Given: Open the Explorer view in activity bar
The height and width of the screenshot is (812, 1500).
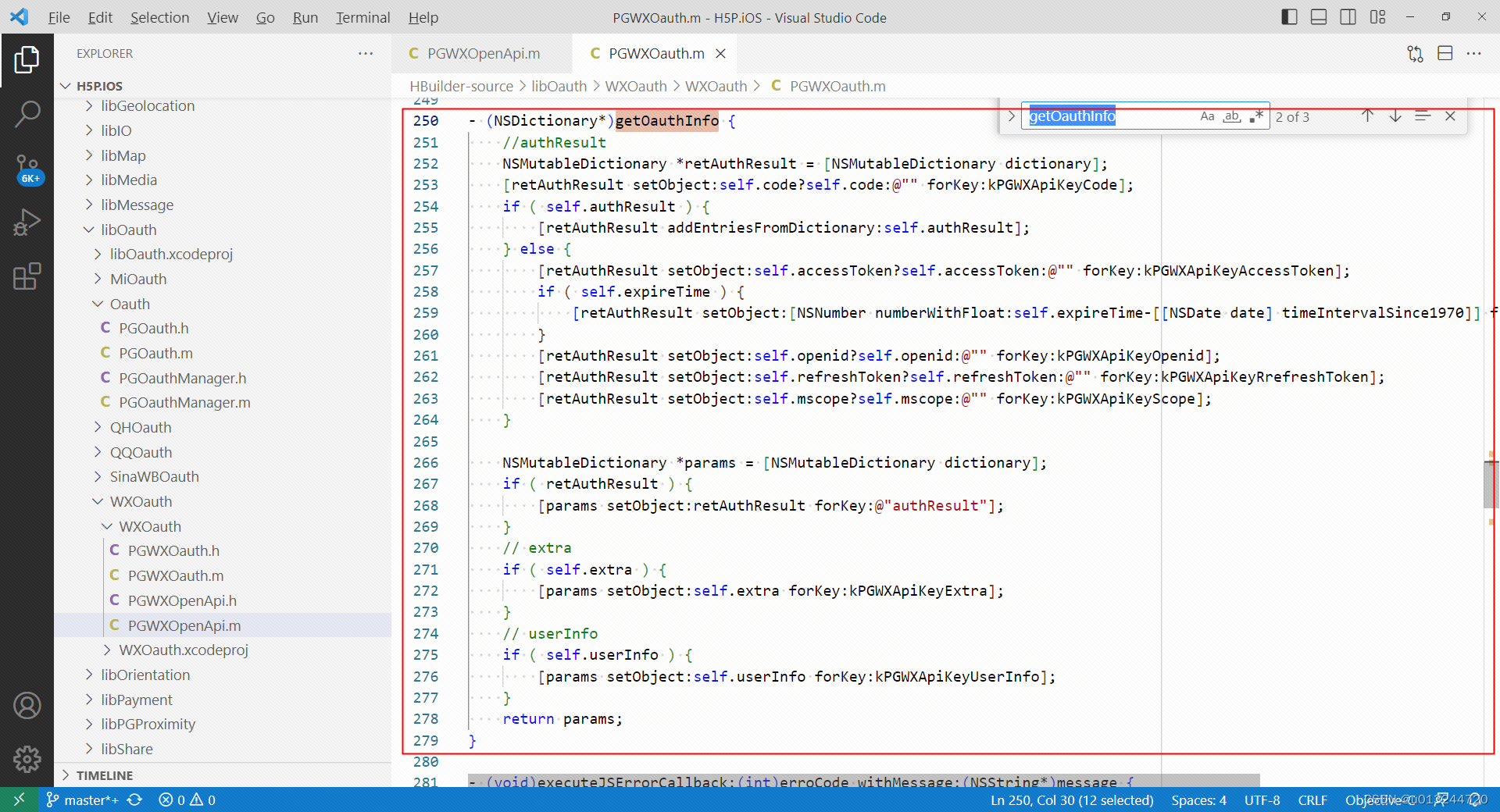Looking at the screenshot, I should pos(27,59).
